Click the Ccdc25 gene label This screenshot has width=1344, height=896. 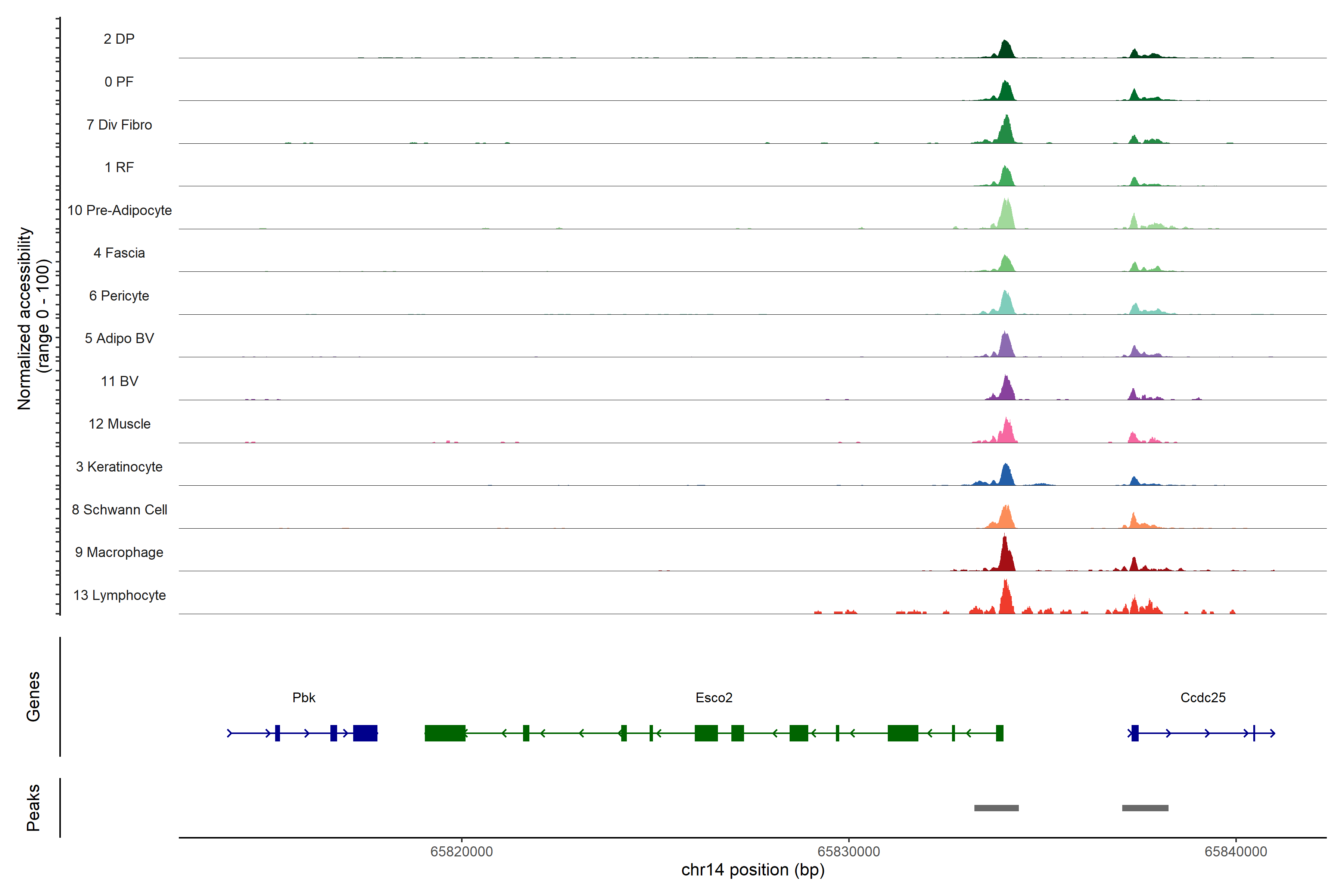point(1203,698)
